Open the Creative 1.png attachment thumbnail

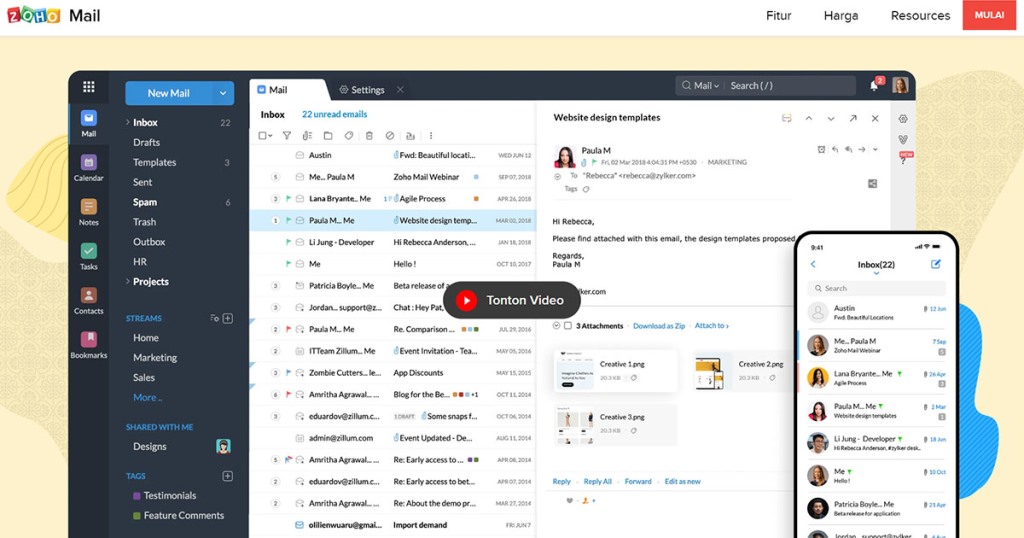[575, 372]
